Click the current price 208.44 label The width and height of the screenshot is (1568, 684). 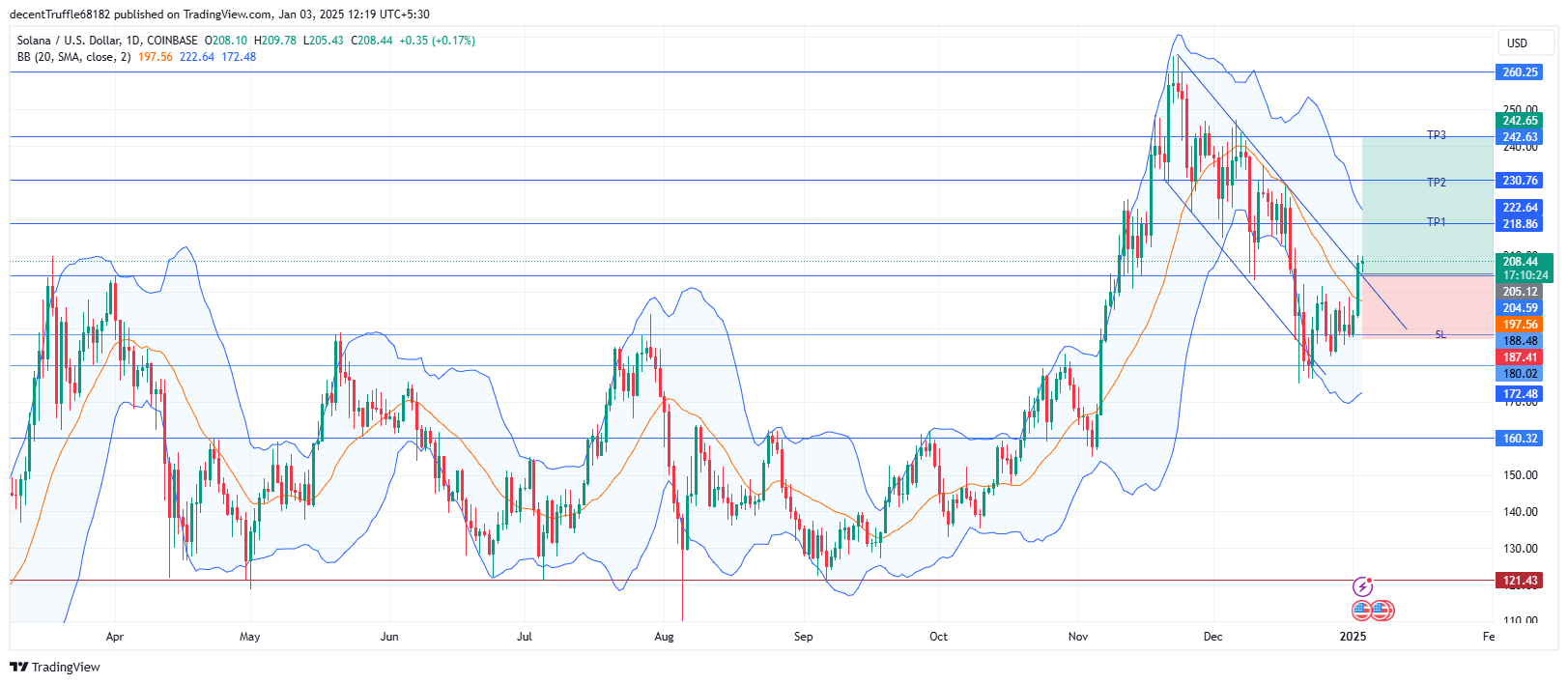point(1521,262)
